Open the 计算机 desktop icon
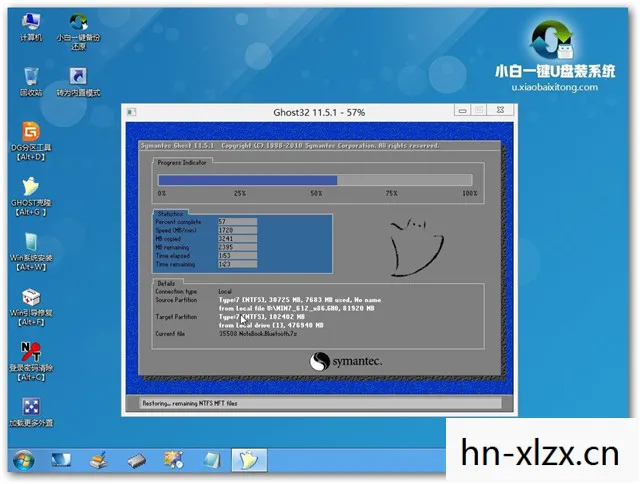Image resolution: width=640 pixels, height=484 pixels. 31,27
